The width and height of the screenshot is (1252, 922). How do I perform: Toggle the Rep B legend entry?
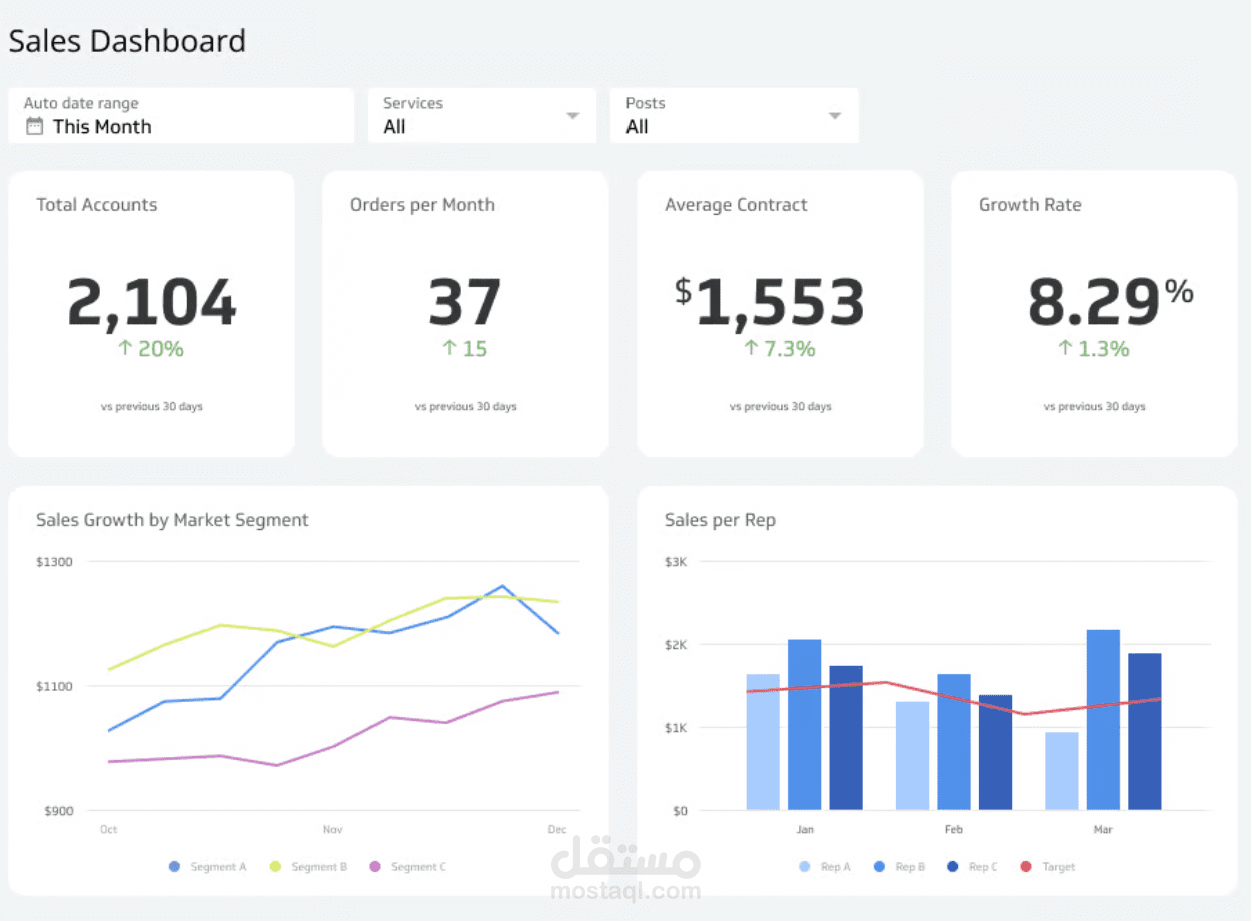pyautogui.click(x=899, y=866)
